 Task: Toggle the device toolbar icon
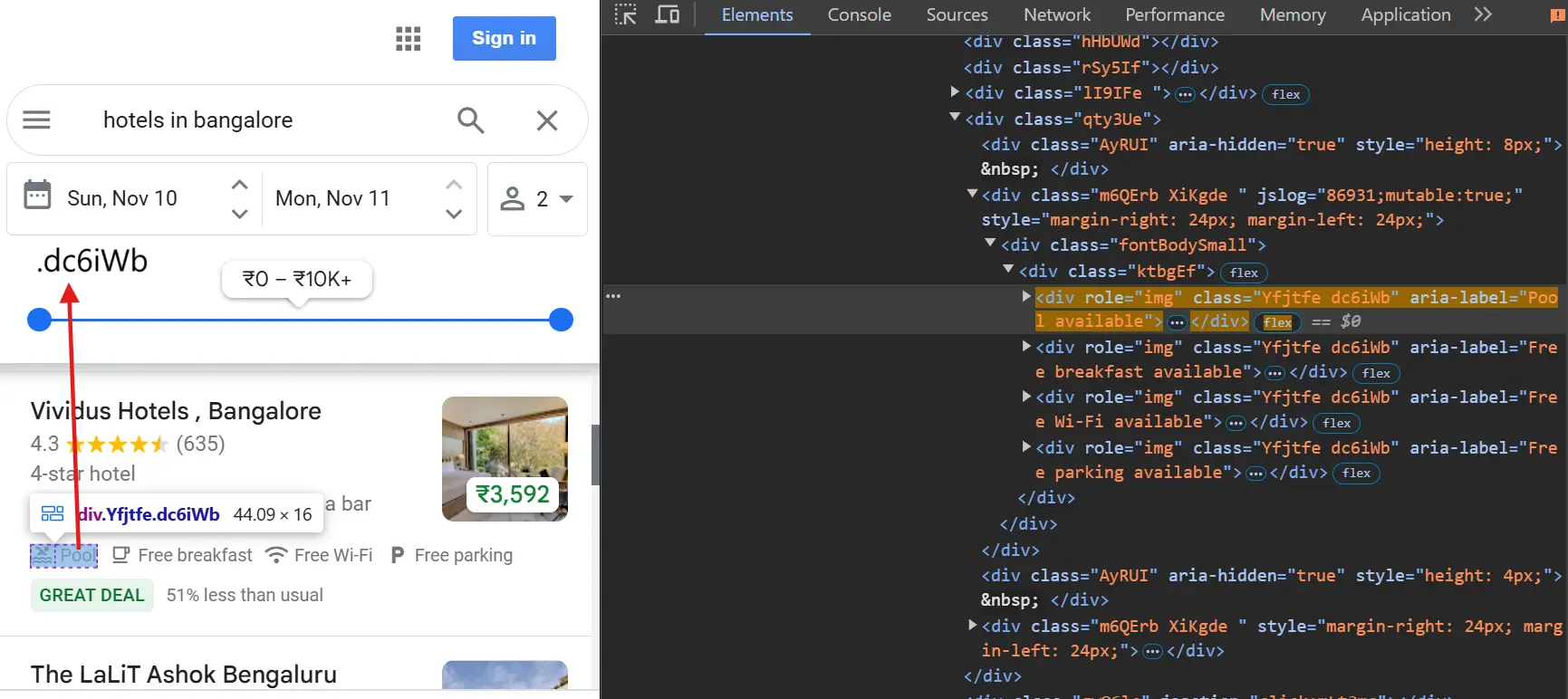click(x=668, y=14)
